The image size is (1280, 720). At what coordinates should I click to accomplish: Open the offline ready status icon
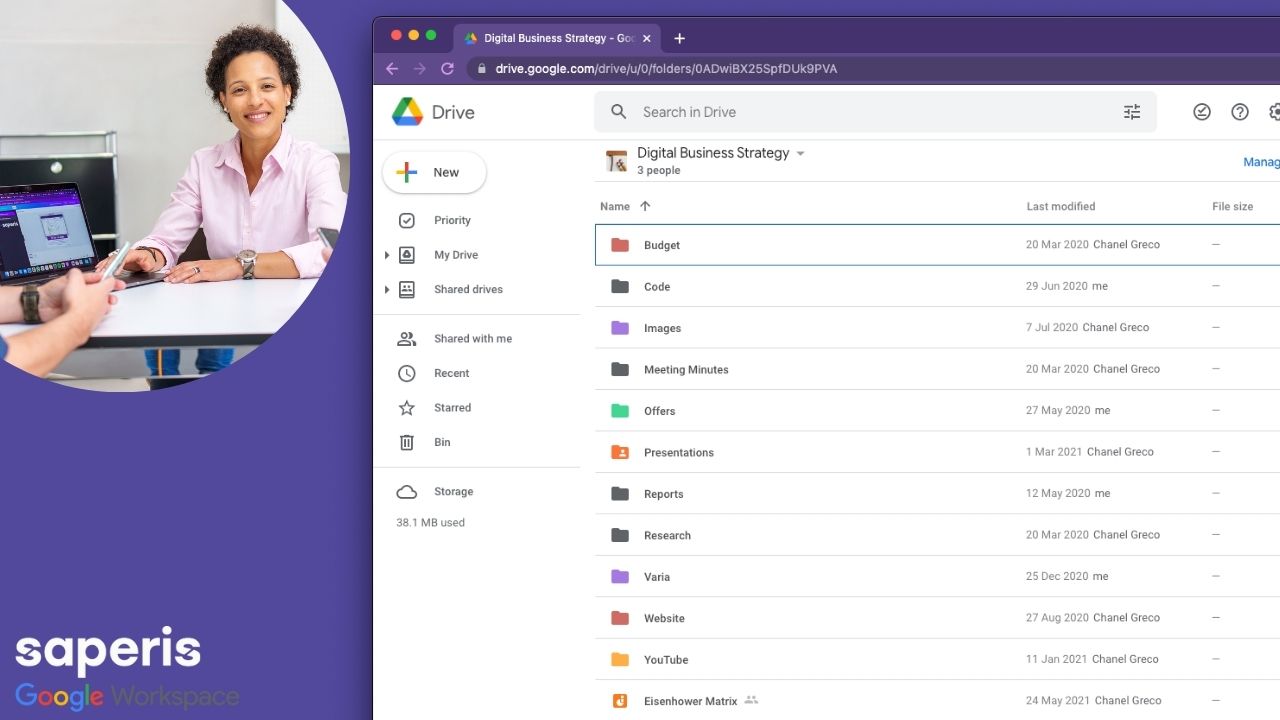coord(1202,112)
